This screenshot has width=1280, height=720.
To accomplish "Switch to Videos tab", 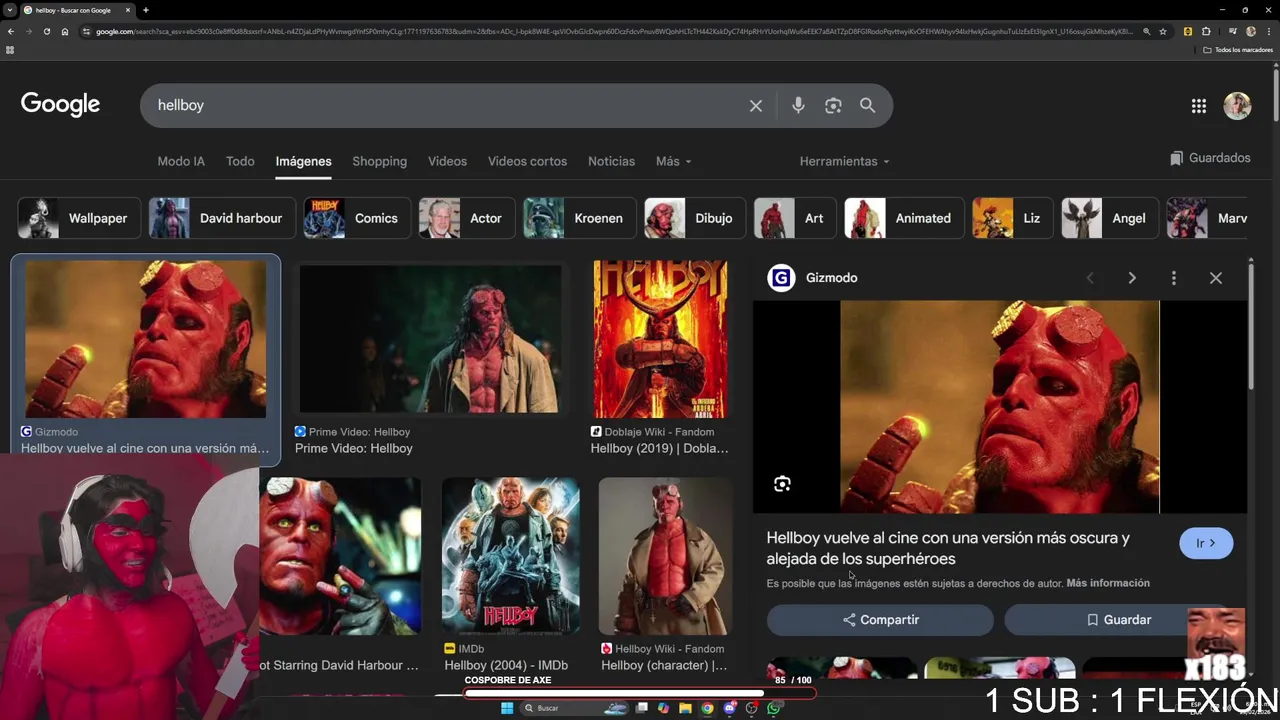I will tap(447, 161).
